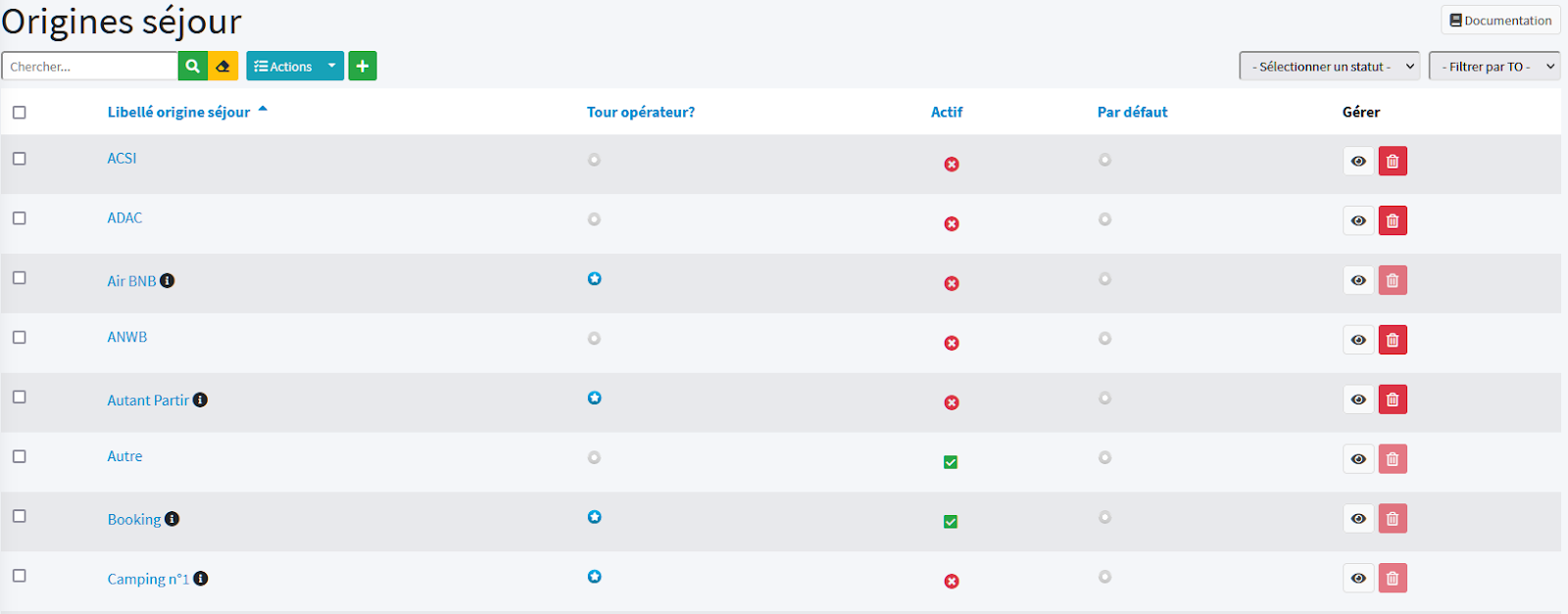Click the yellow eraser clear-search button
The width and height of the screenshot is (1568, 614).
click(x=223, y=67)
